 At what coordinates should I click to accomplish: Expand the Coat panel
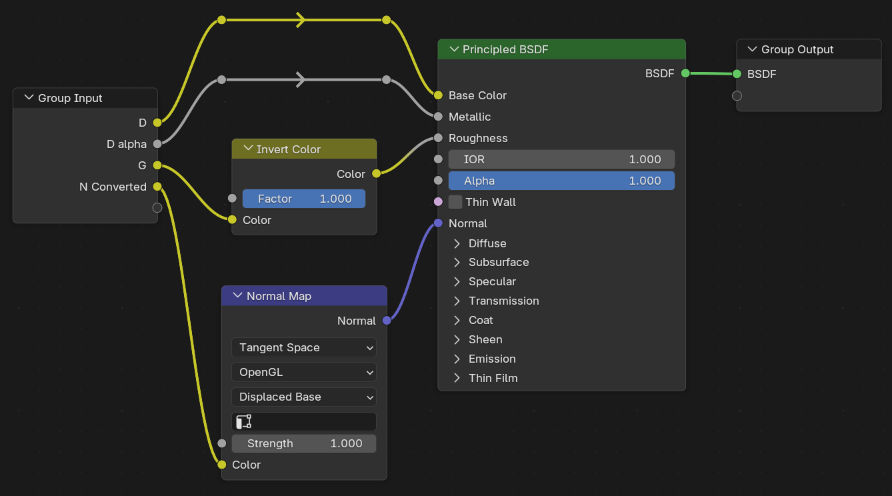pos(457,320)
